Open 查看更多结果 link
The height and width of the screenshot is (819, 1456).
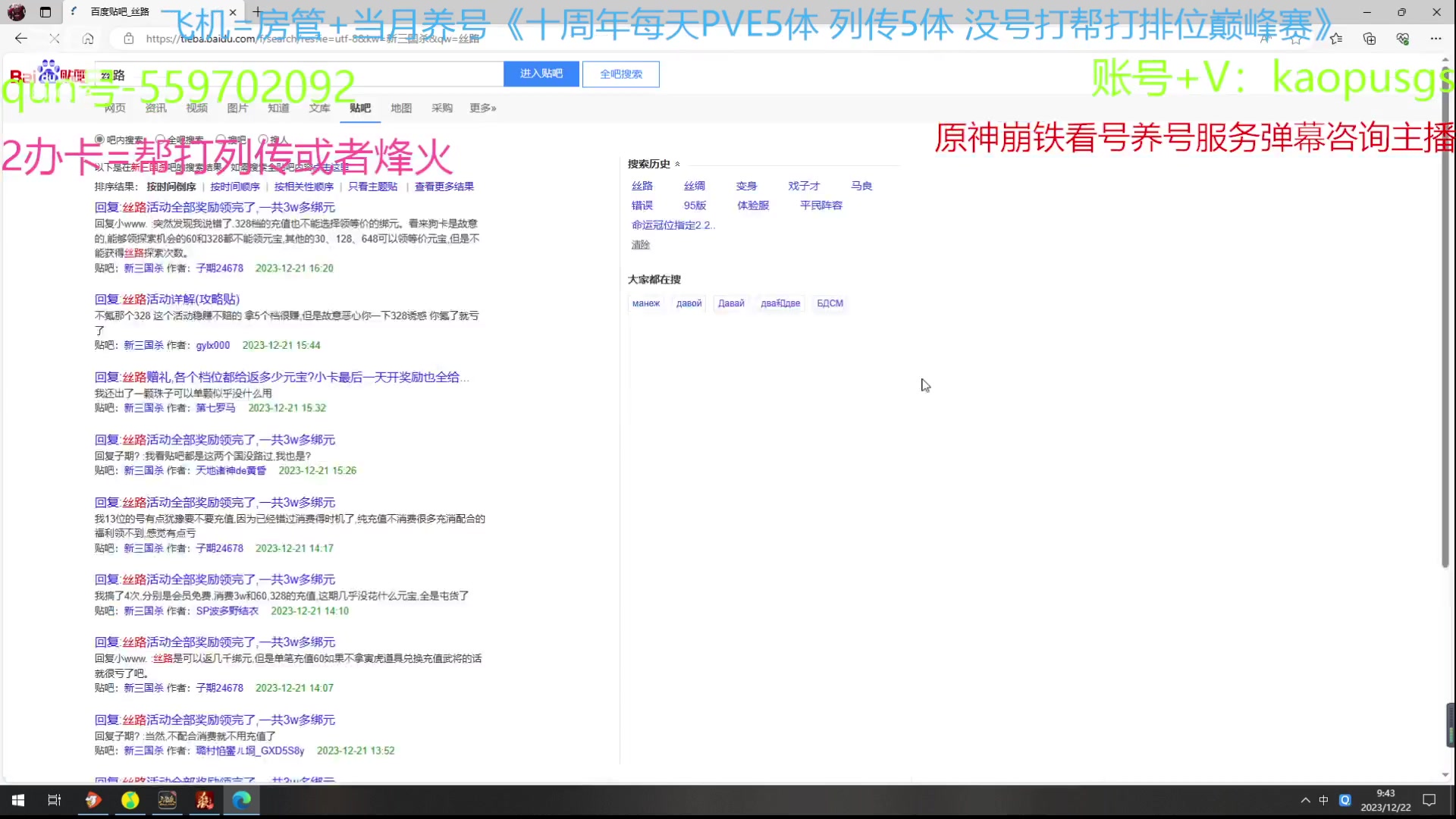(444, 187)
